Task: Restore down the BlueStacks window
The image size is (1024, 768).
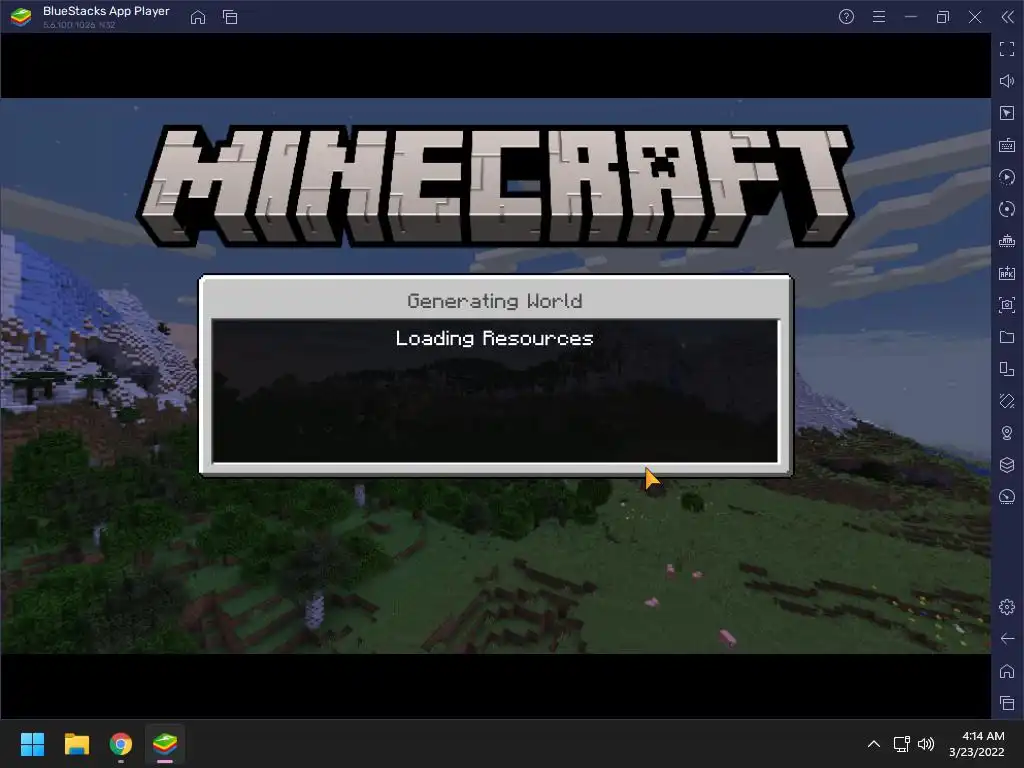Action: click(943, 17)
